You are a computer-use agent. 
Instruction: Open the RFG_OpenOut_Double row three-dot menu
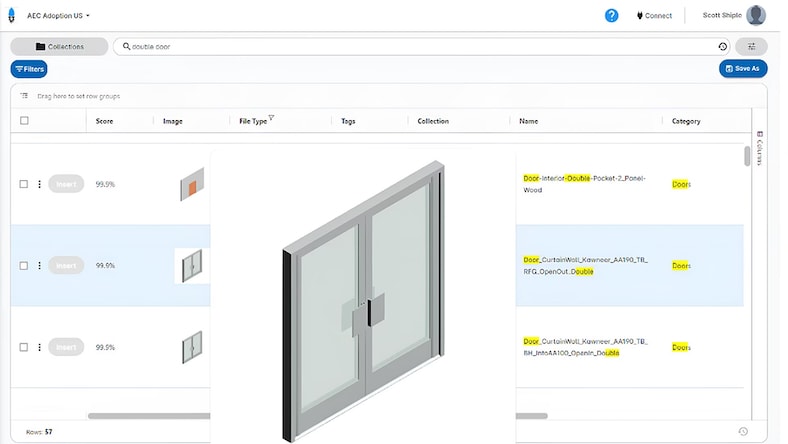(39, 265)
